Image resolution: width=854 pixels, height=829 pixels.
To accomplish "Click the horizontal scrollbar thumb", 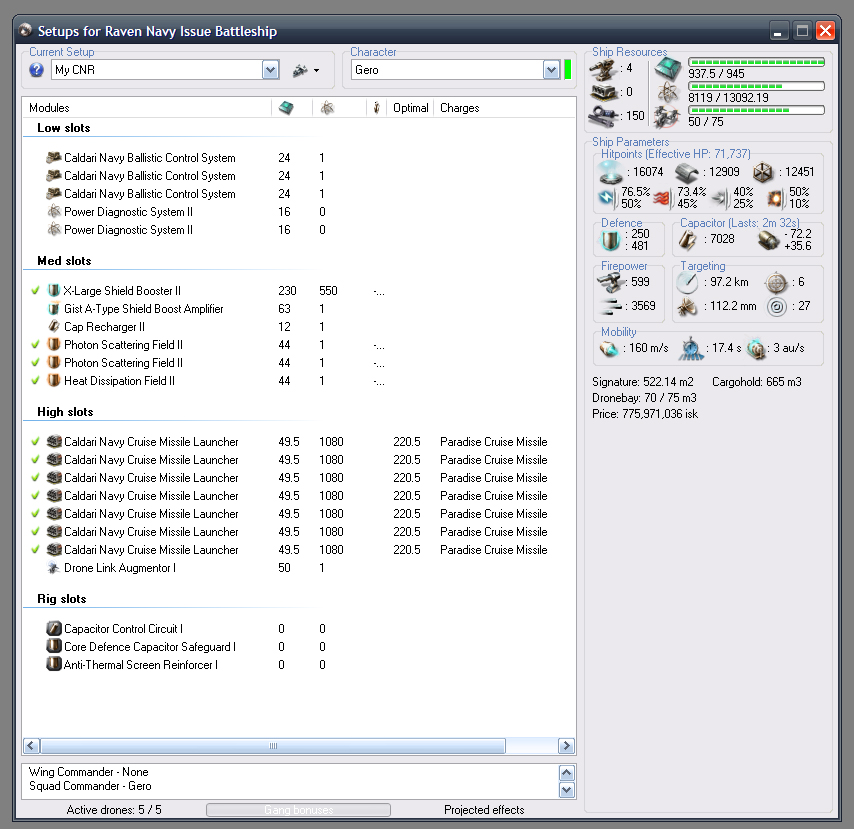I will [273, 746].
